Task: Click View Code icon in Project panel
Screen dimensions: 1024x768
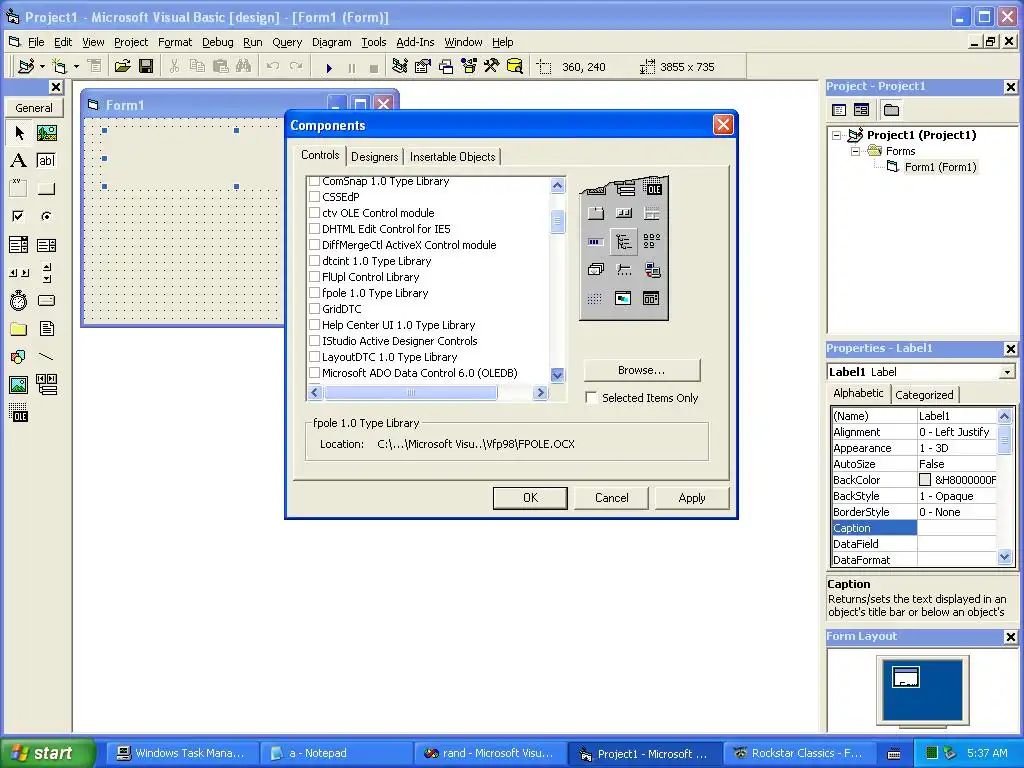Action: coord(839,110)
